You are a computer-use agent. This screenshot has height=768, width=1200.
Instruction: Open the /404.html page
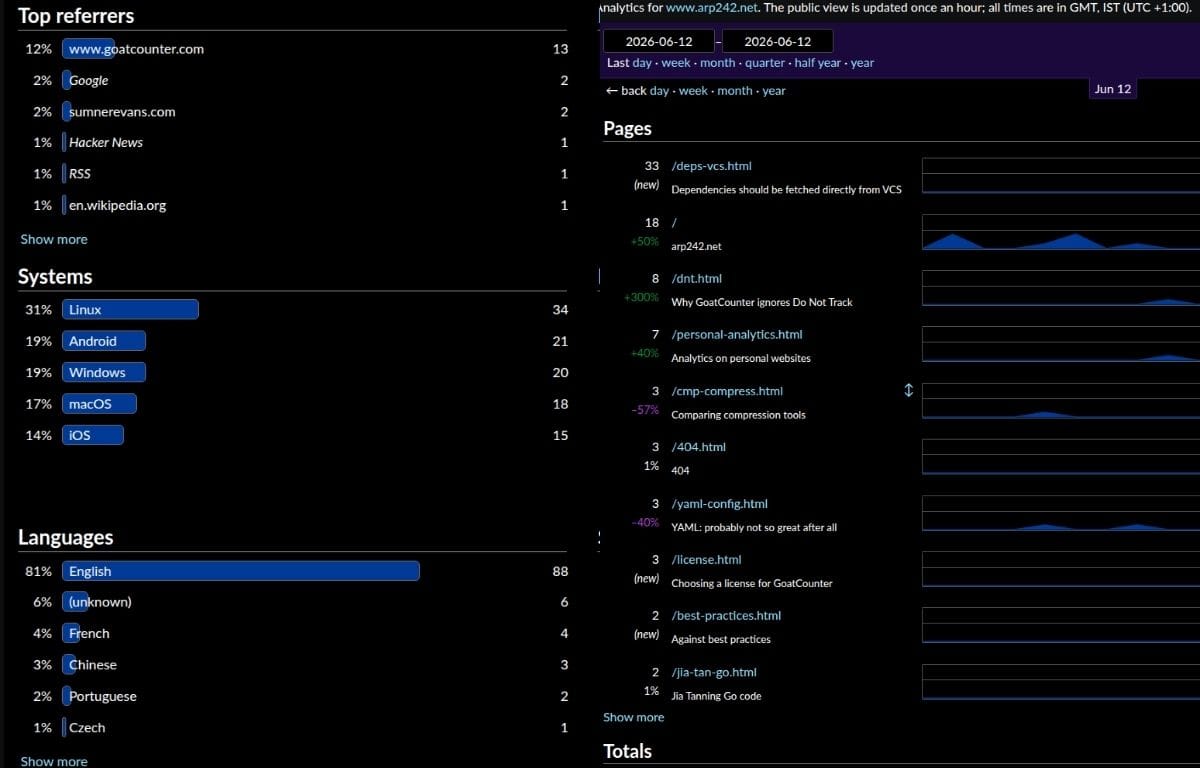click(698, 447)
